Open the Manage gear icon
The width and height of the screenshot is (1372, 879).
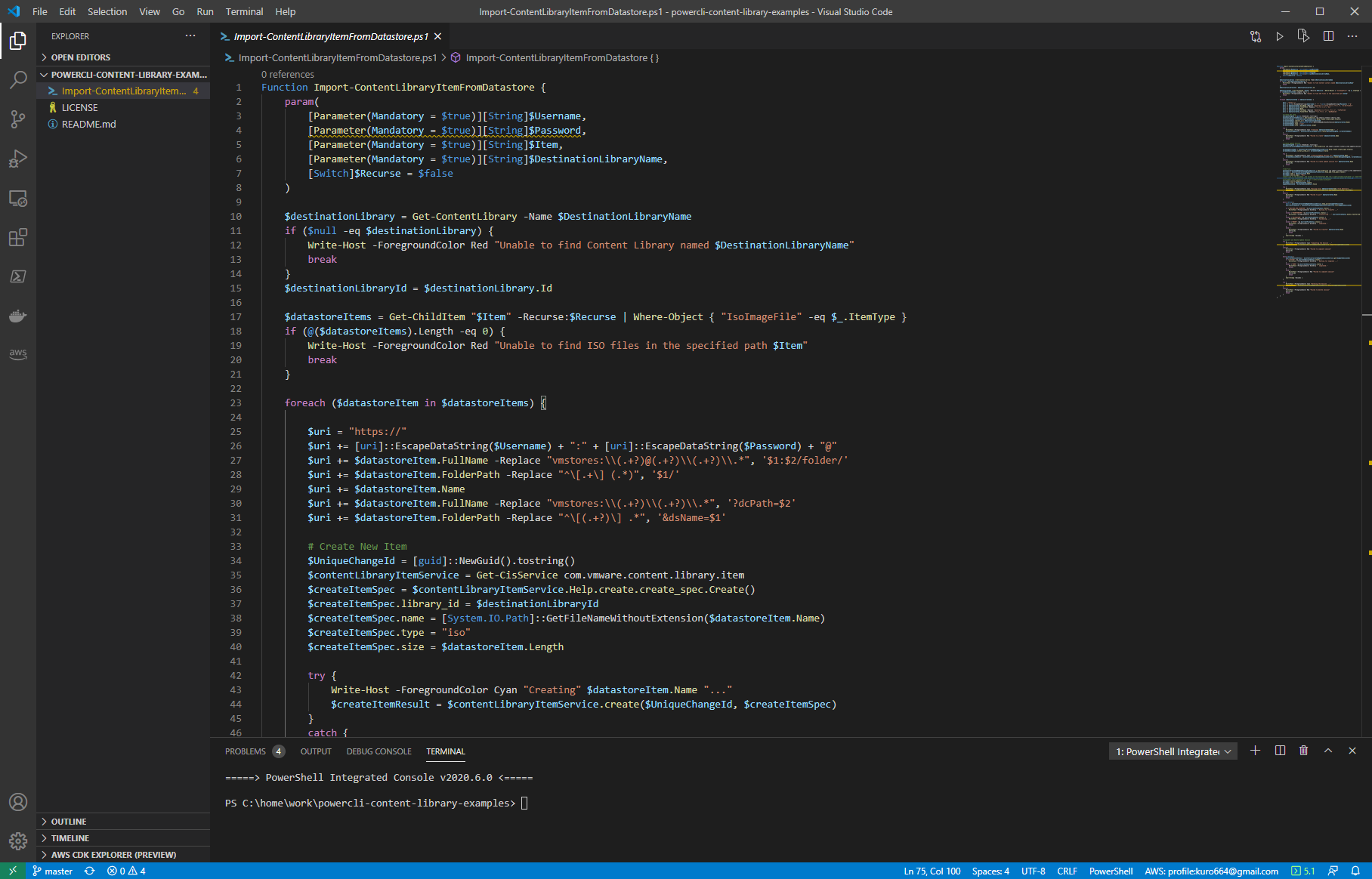point(18,841)
